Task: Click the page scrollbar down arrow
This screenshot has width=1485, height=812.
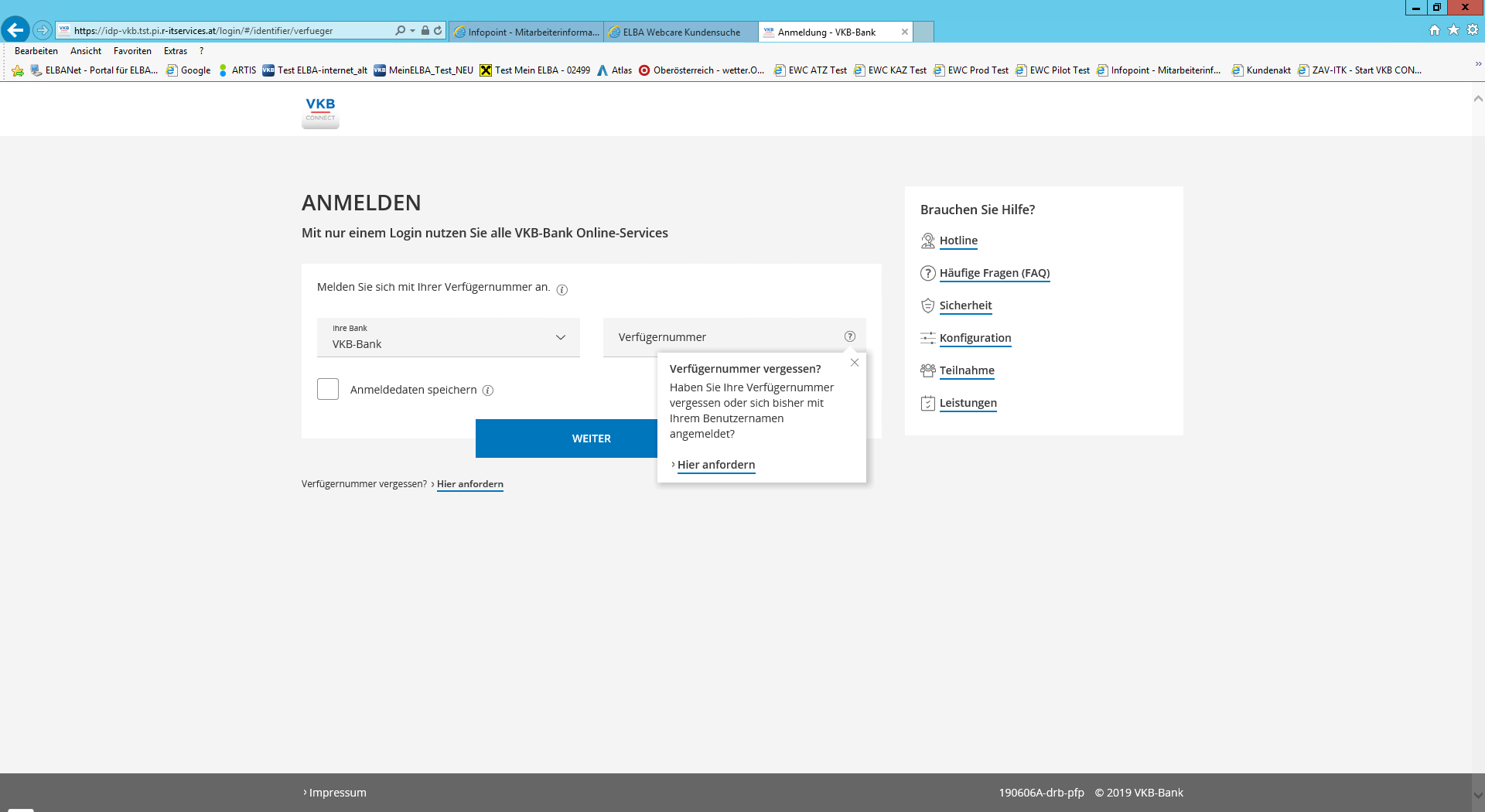Action: [1478, 795]
